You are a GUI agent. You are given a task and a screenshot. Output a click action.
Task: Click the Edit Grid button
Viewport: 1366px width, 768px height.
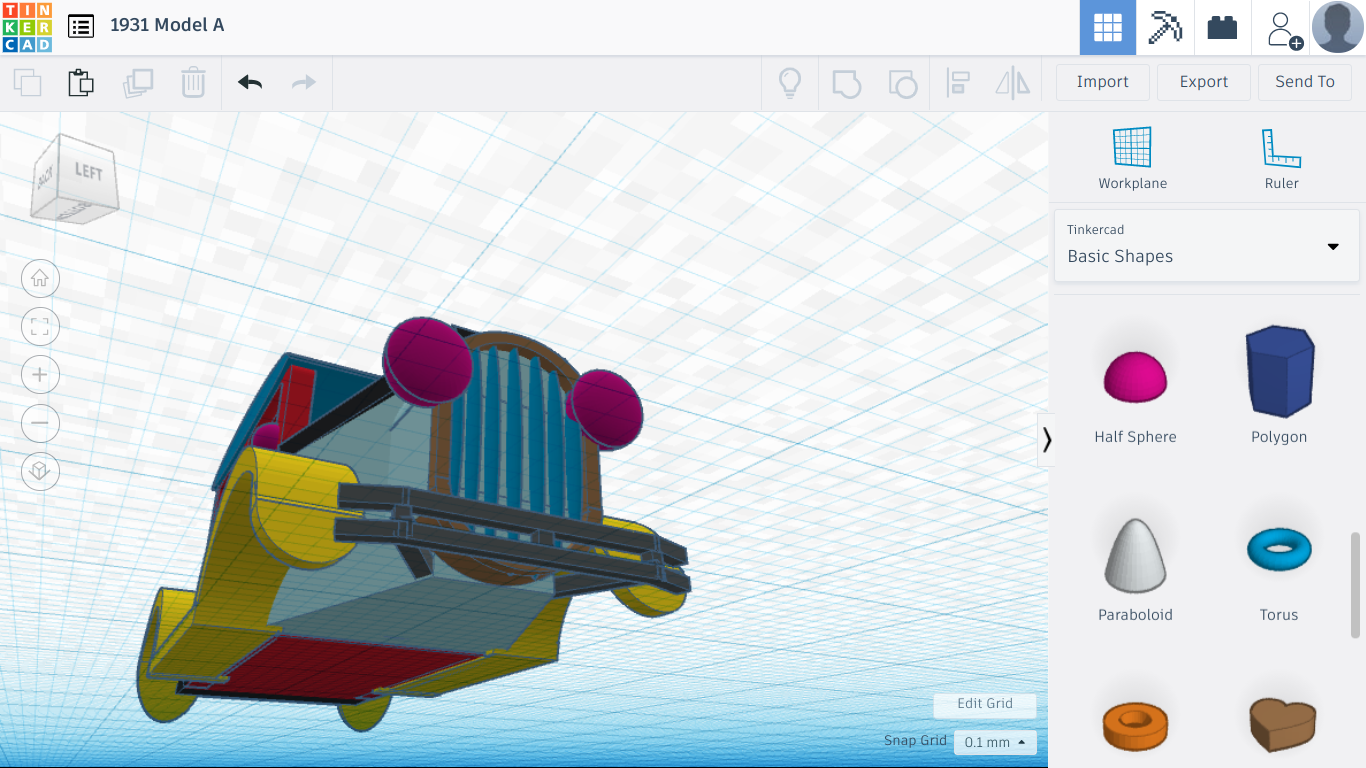pos(984,705)
